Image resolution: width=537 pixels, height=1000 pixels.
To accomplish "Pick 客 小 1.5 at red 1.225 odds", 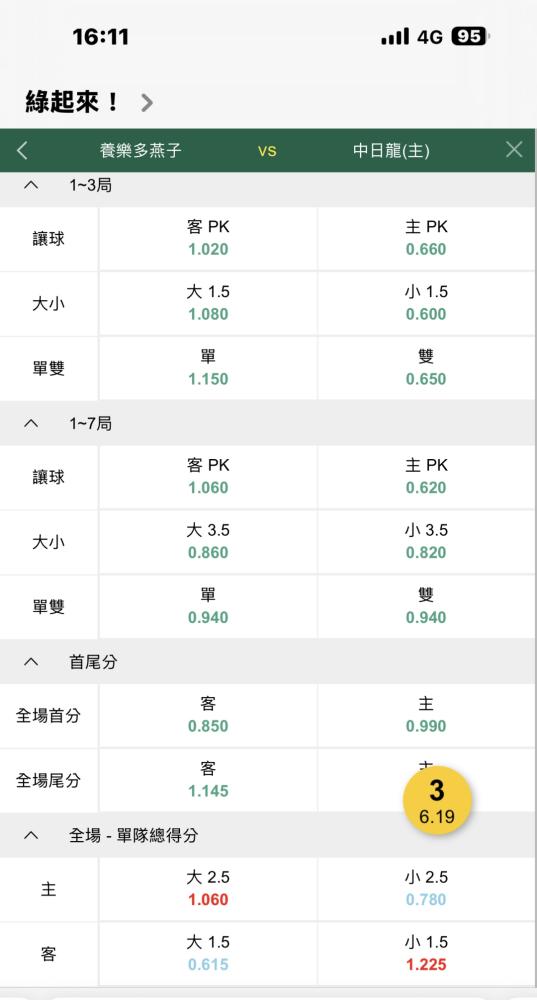I will [x=426, y=954].
